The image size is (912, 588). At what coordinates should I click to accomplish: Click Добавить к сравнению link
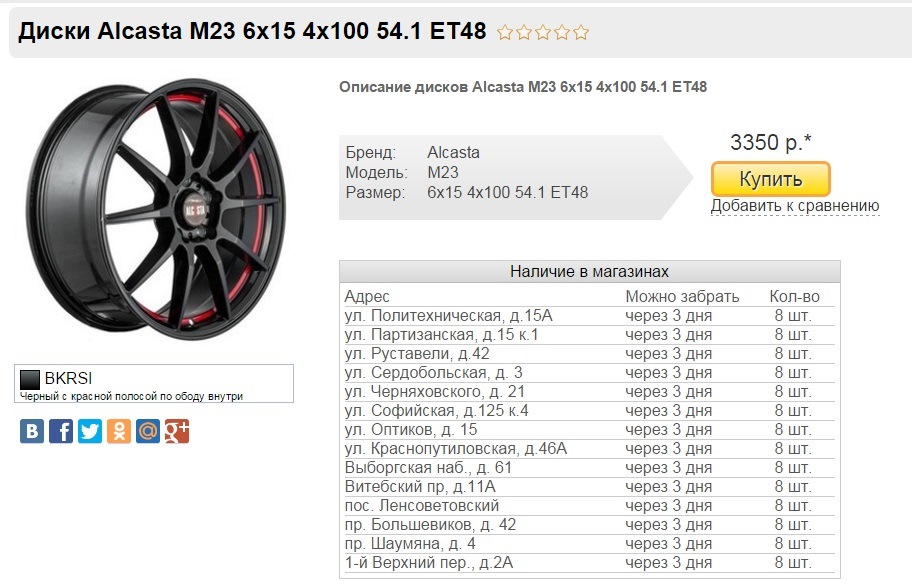tap(795, 206)
